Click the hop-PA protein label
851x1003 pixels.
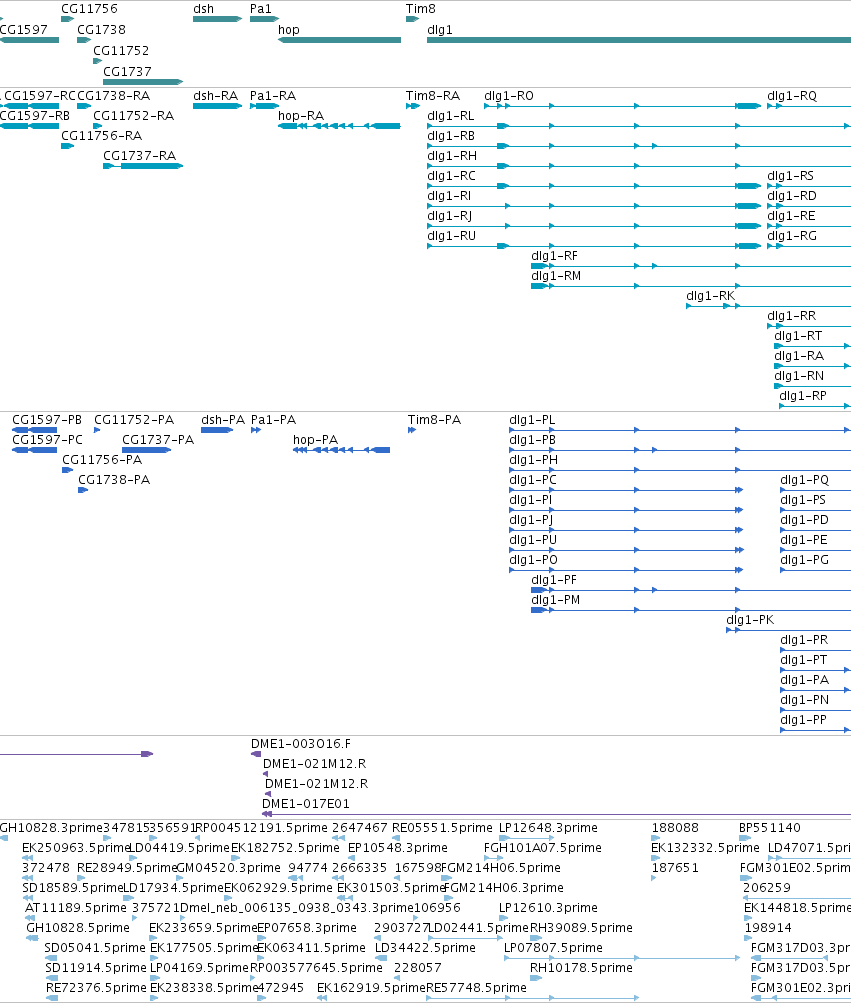point(315,440)
